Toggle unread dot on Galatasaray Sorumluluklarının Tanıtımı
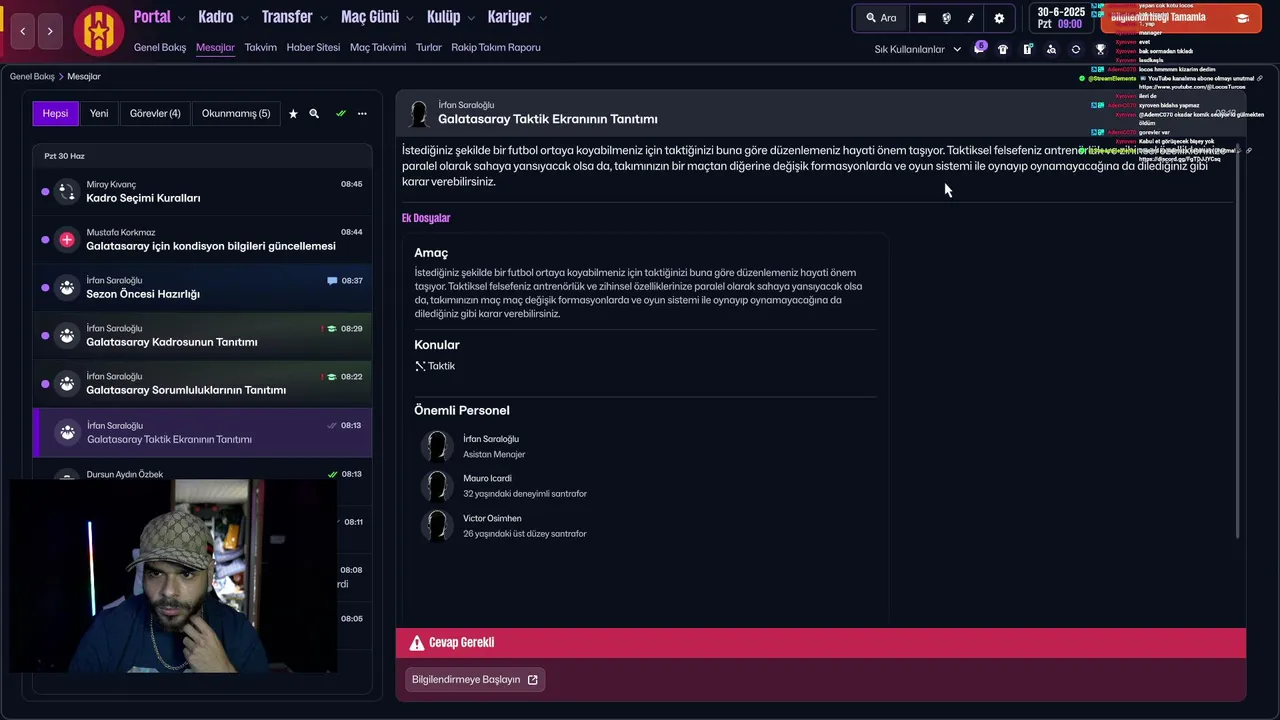 [x=45, y=383]
